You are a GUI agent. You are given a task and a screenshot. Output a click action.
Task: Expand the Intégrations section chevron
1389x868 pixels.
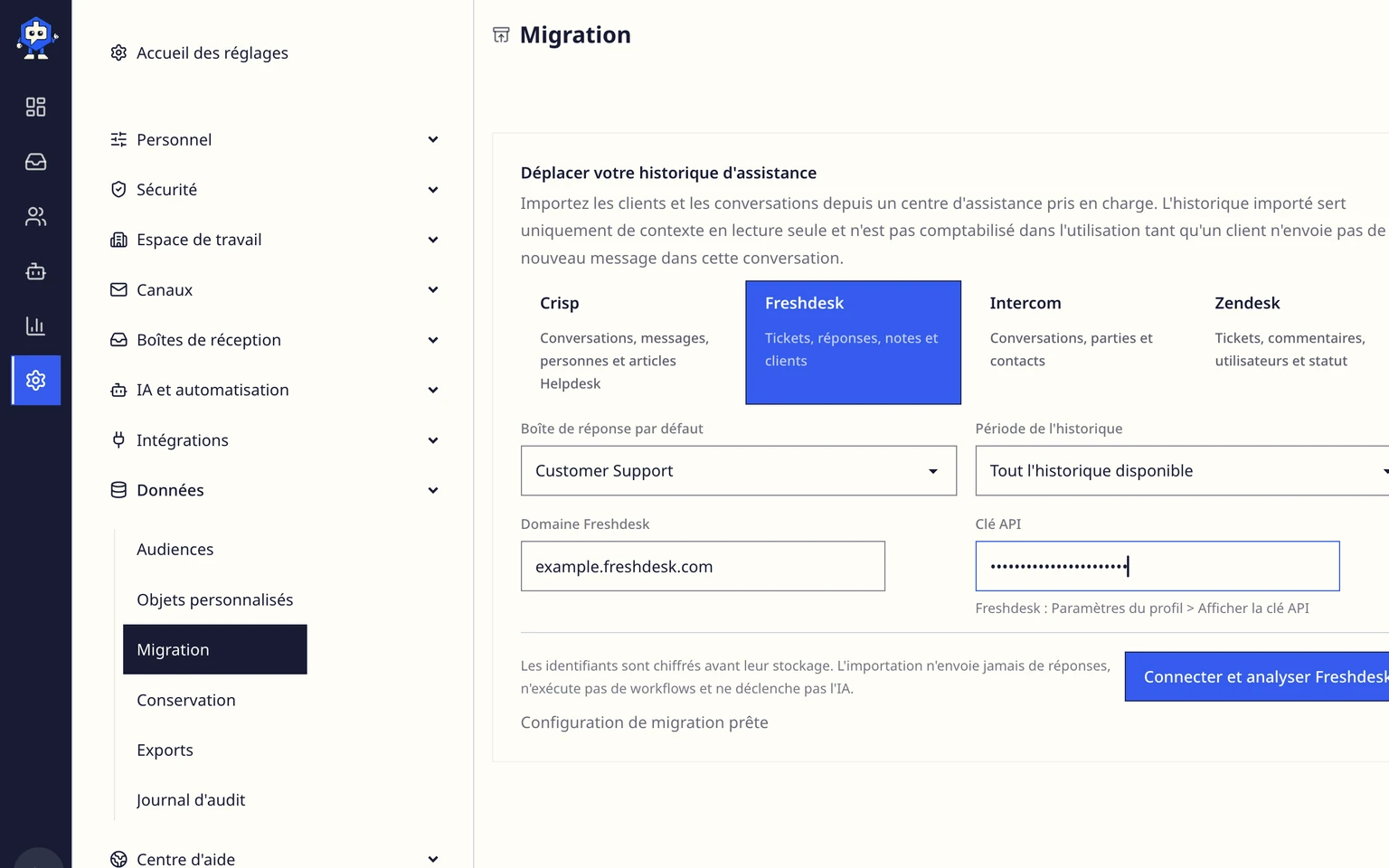pyautogui.click(x=433, y=440)
